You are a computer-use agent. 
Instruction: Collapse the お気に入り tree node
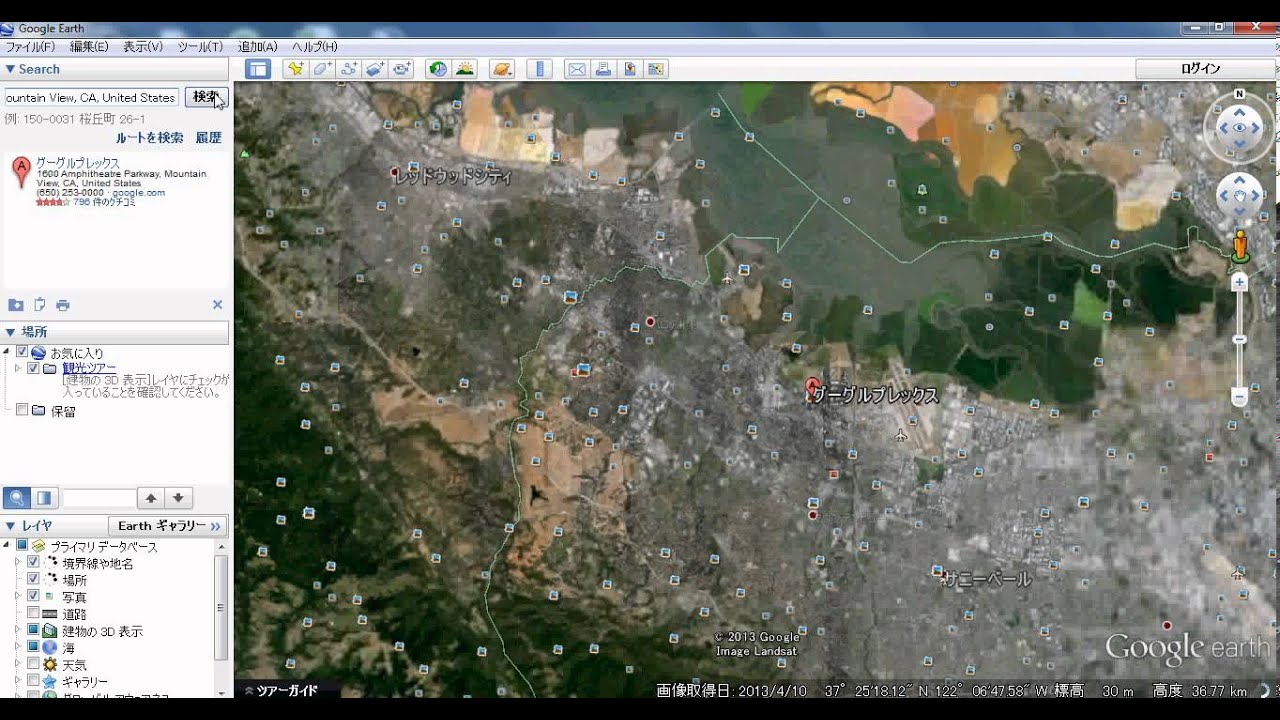pos(6,352)
